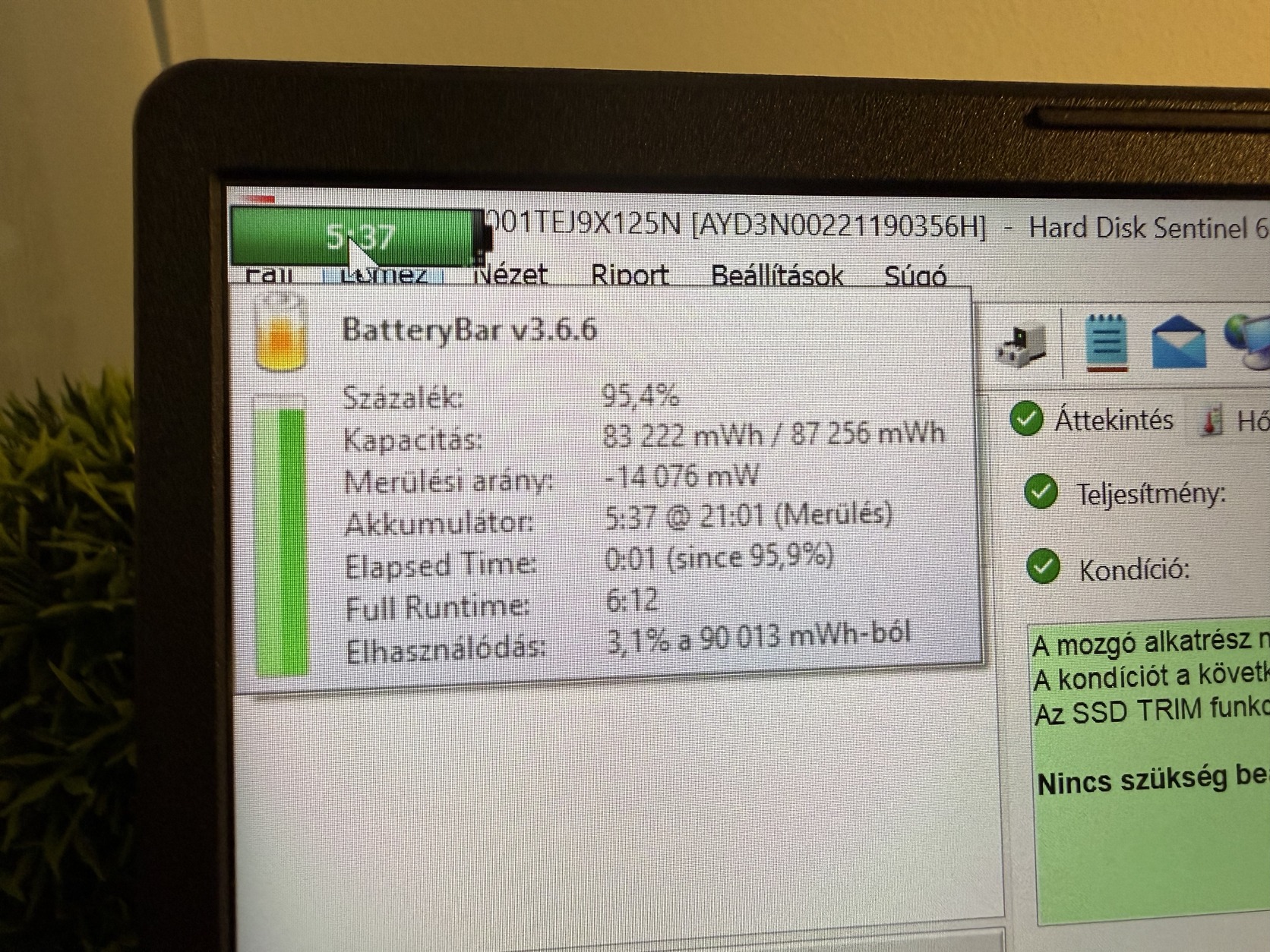The height and width of the screenshot is (952, 1270).
Task: Click the globe and monitor toolbar icon
Action: tap(1246, 342)
